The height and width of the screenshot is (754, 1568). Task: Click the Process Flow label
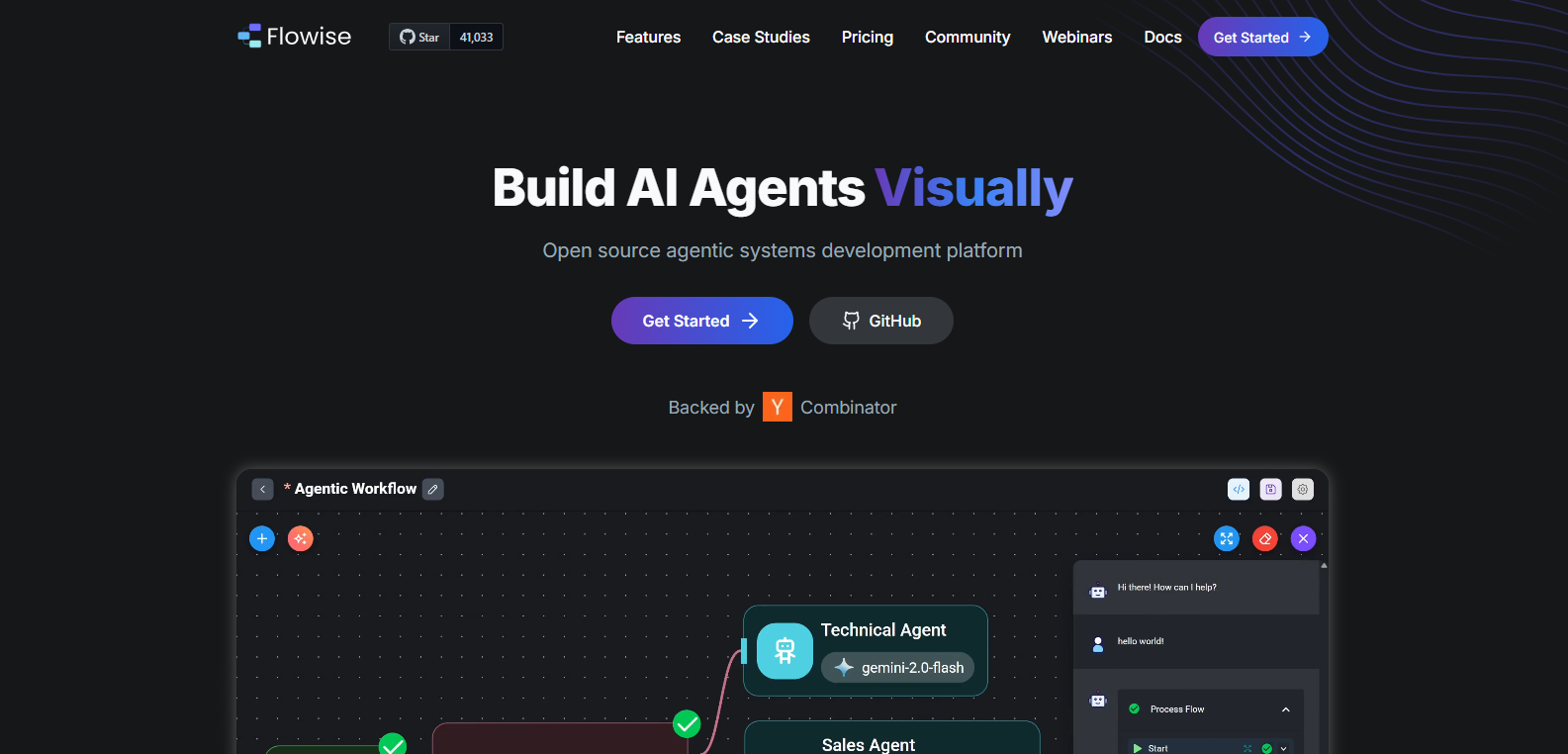coord(1177,709)
